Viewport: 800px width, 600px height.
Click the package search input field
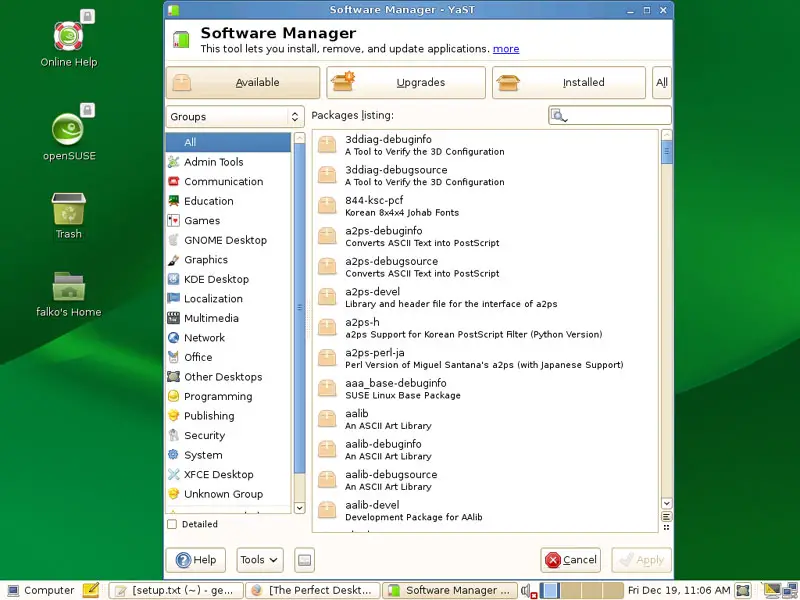tap(610, 115)
